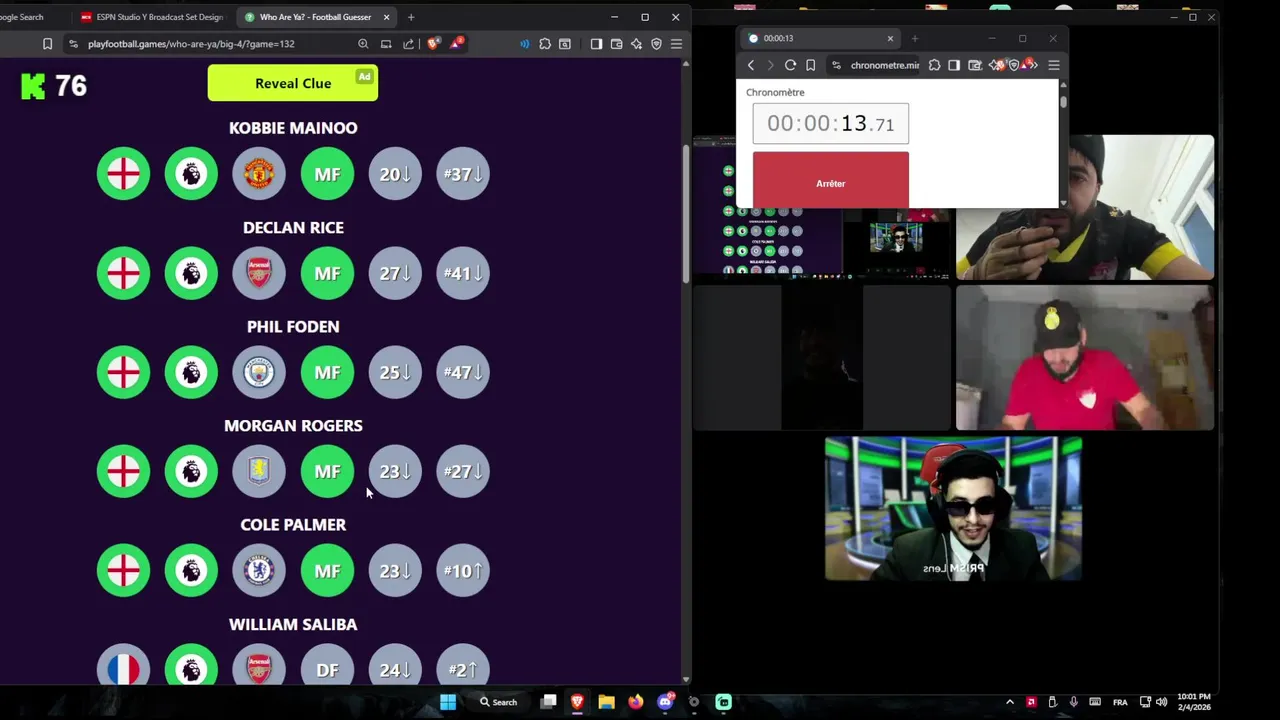Viewport: 1280px width, 720px height.
Task: Close the Who Are Ya? tab
Action: pos(386,17)
